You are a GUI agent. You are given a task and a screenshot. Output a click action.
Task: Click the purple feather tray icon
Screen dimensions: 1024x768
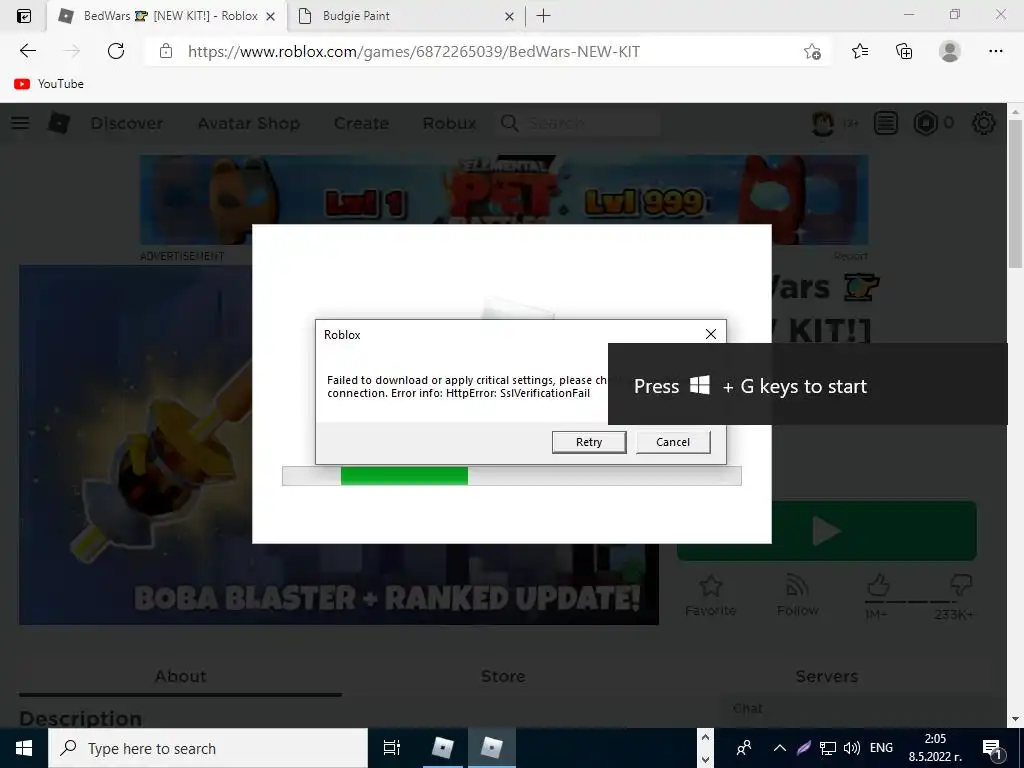point(804,748)
